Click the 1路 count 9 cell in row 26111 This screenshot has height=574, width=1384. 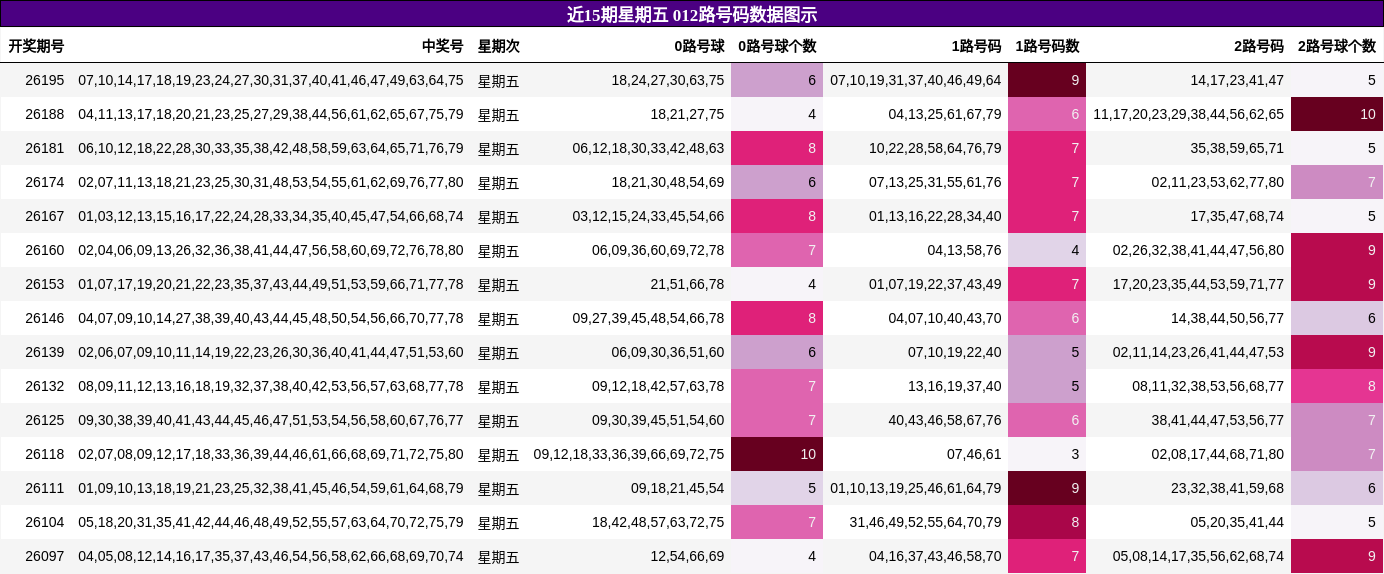1047,488
